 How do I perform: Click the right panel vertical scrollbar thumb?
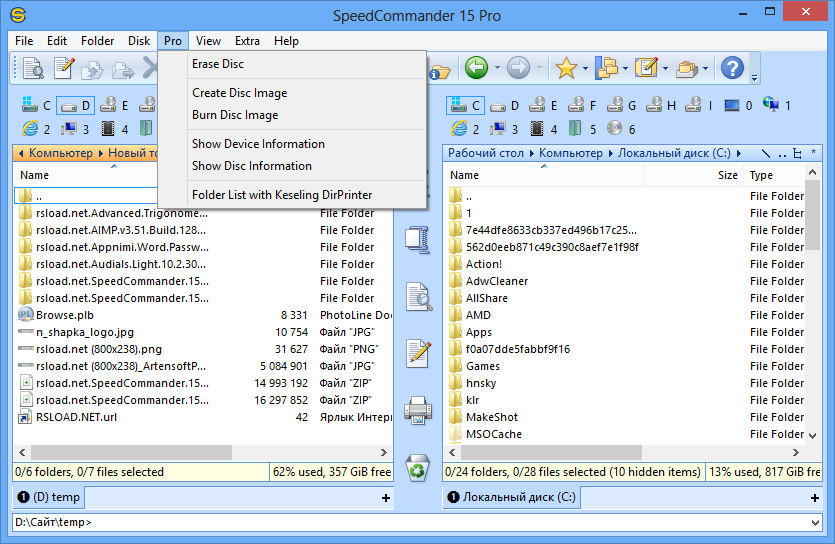tap(812, 215)
